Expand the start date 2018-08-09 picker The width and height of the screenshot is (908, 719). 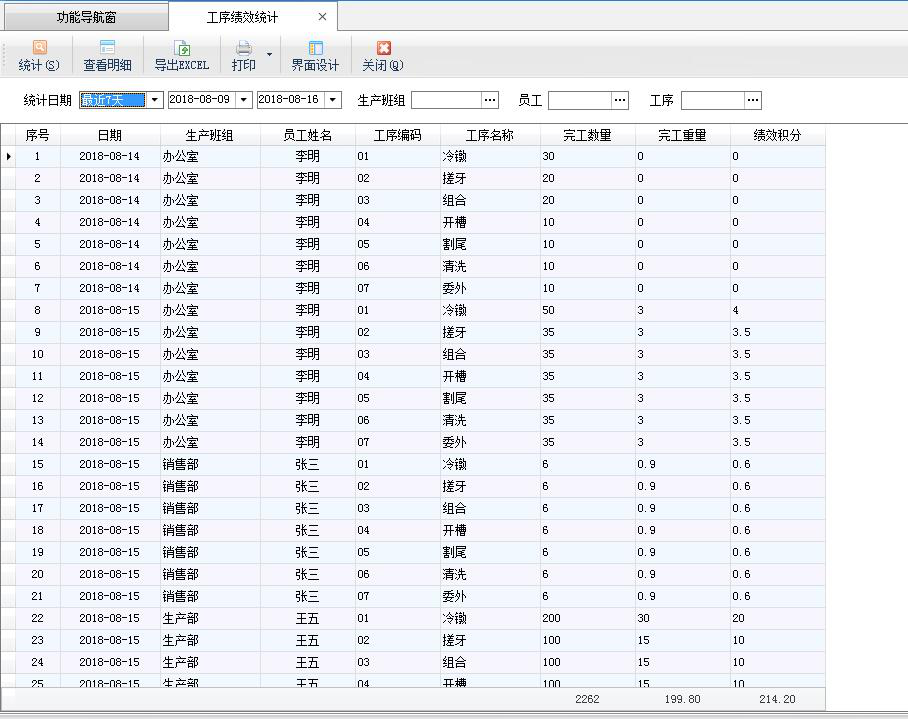243,100
